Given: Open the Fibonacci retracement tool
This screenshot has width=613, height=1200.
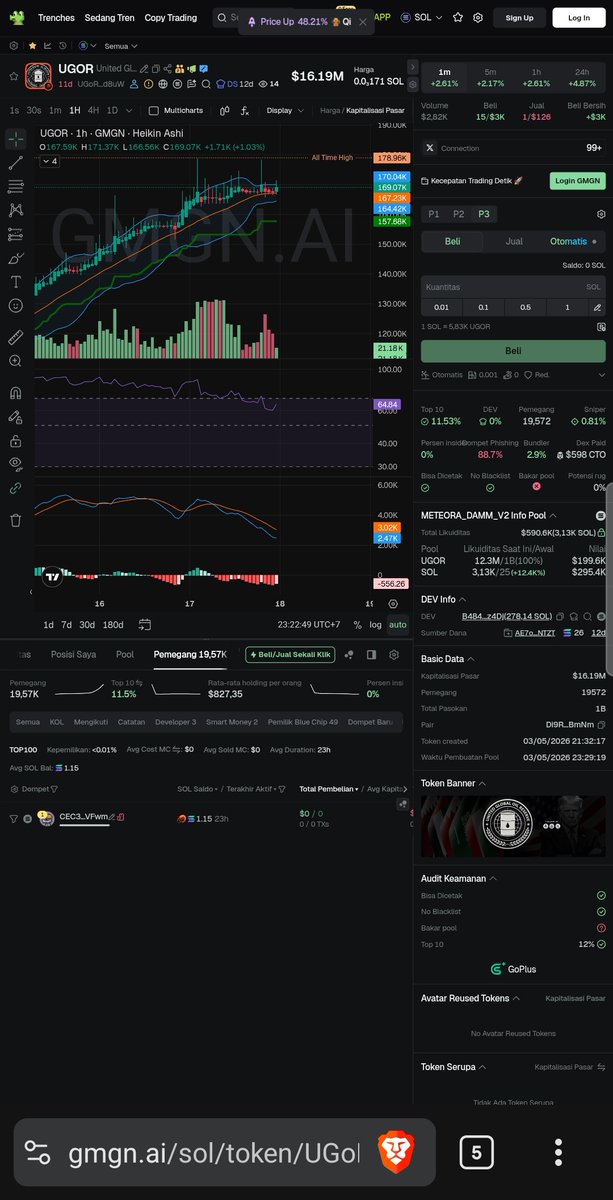Looking at the screenshot, I should point(15,186).
